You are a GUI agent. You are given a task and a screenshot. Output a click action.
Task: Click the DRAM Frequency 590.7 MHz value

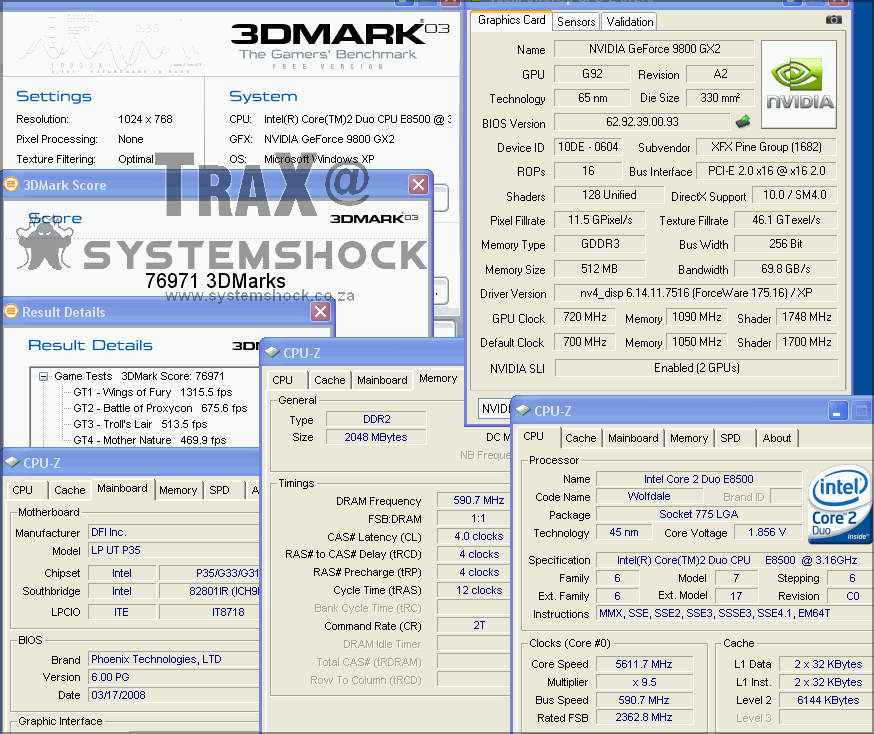(x=474, y=500)
